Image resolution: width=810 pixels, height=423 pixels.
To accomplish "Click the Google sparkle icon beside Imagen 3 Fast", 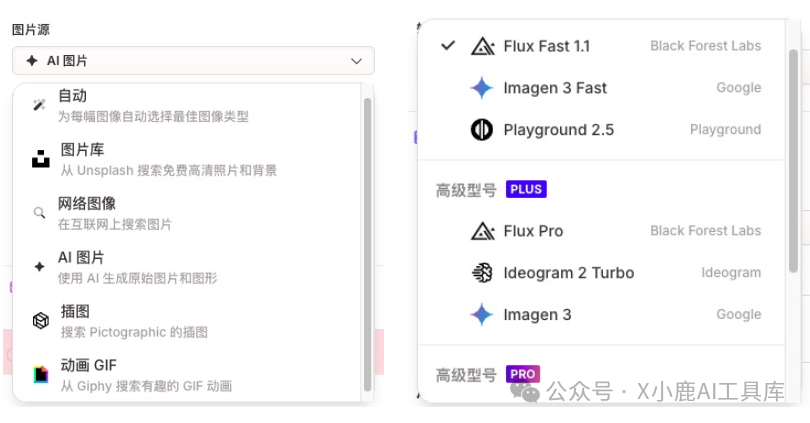I will (x=482, y=88).
